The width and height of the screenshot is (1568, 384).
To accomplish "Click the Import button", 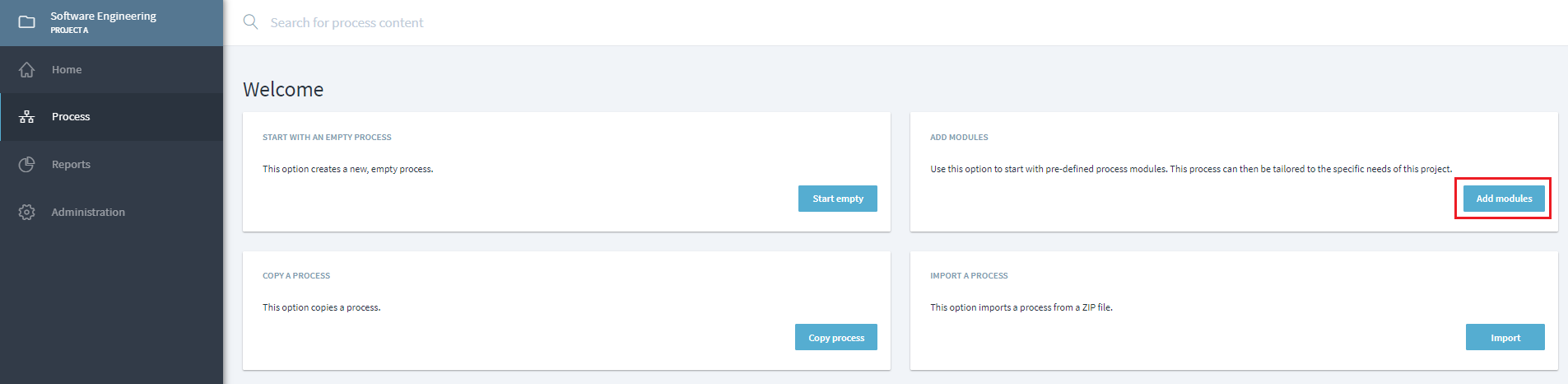I will pos(1505,338).
